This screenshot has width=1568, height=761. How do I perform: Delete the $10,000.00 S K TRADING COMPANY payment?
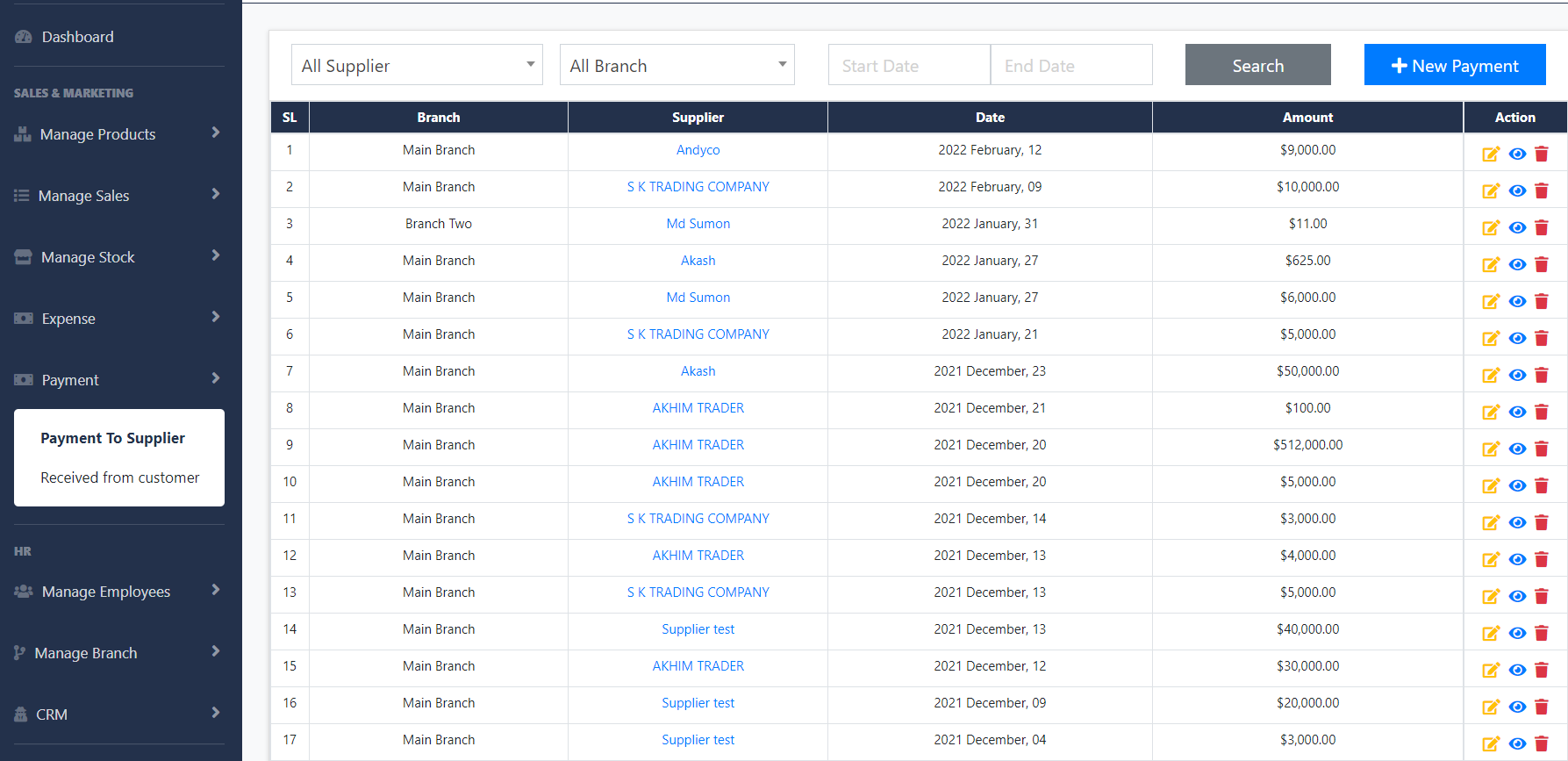1541,191
